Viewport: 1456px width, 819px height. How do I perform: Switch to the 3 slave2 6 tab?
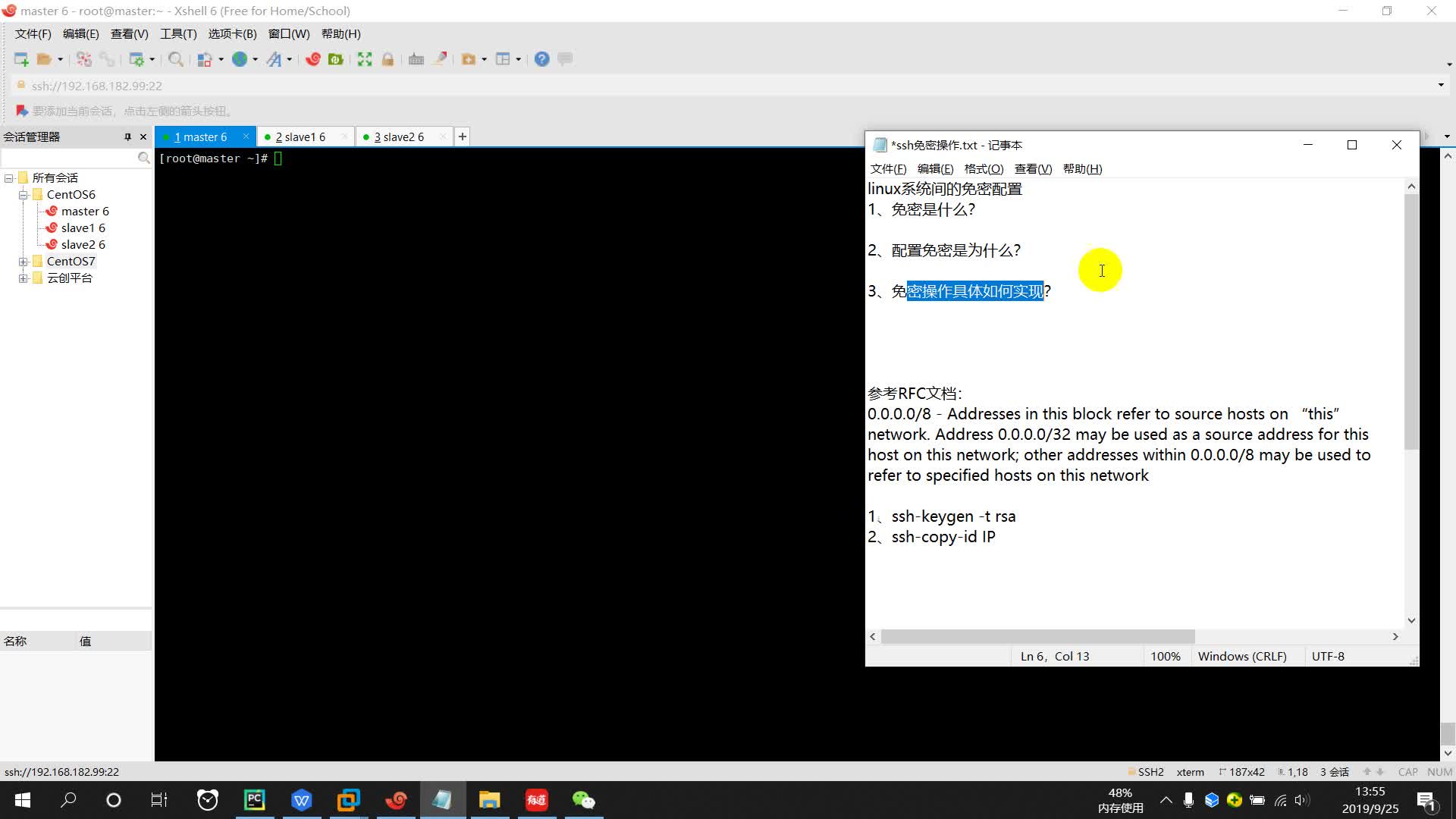(x=399, y=136)
